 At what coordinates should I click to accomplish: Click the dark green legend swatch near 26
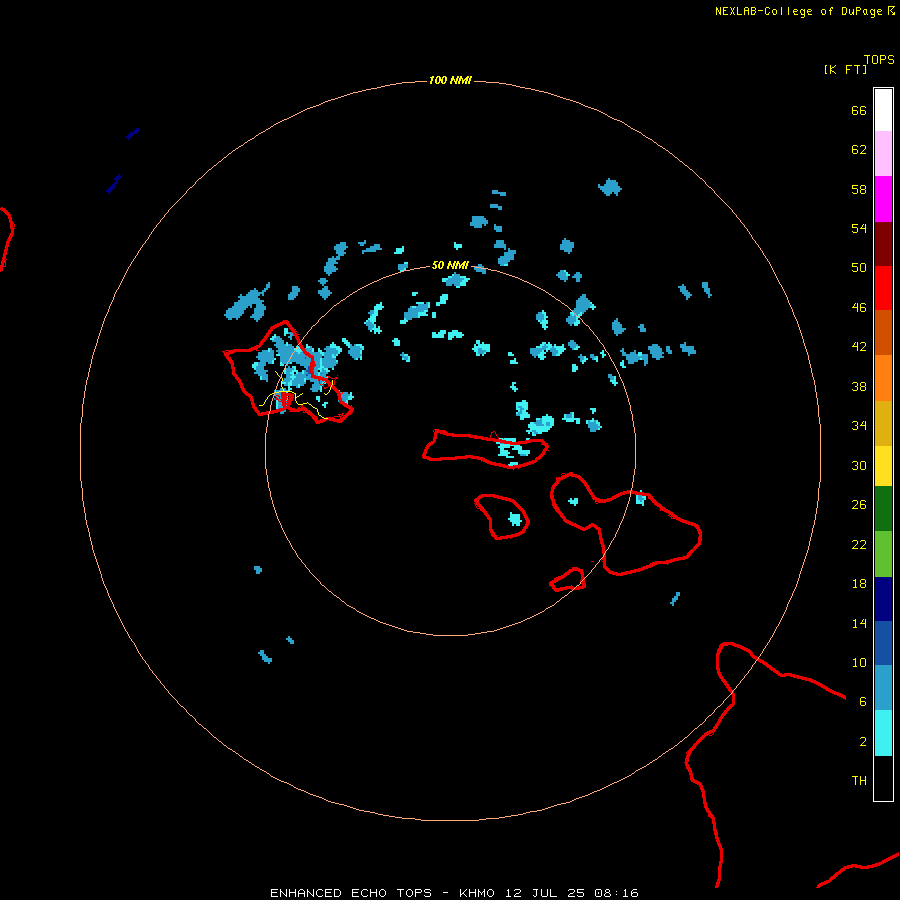pyautogui.click(x=883, y=509)
